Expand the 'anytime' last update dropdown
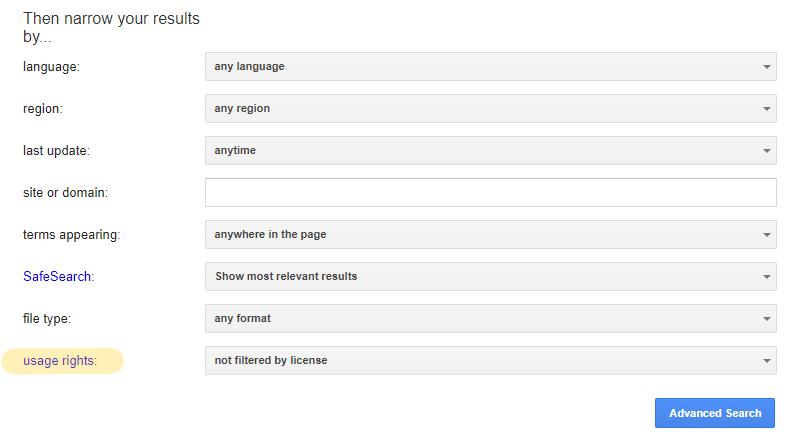This screenshot has height=445, width=787. coord(490,151)
